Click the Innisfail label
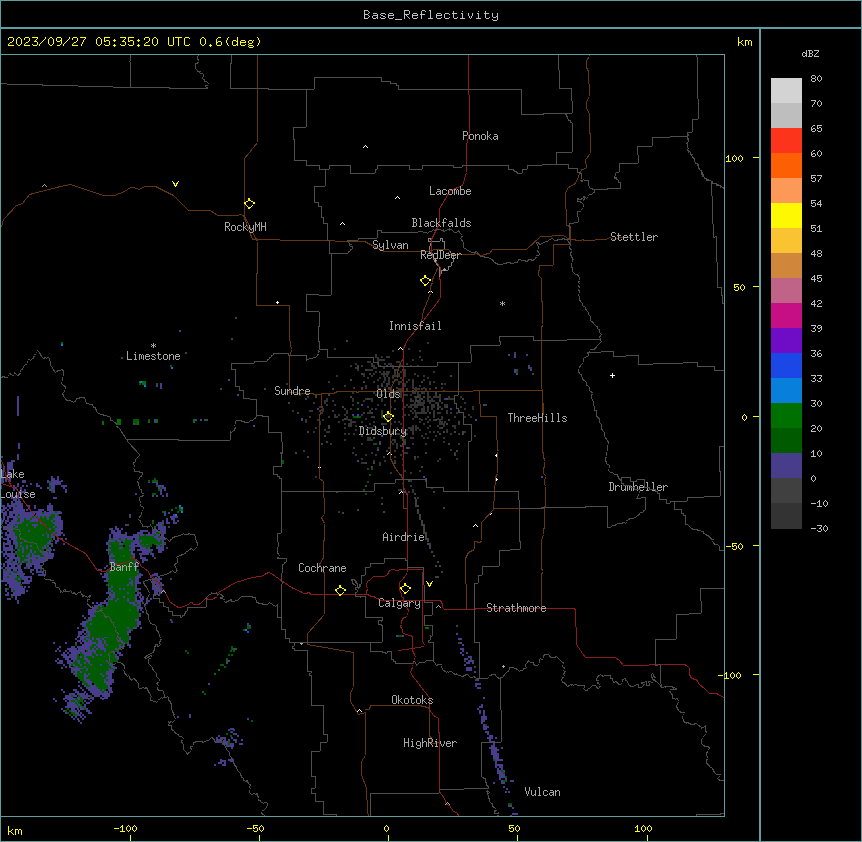This screenshot has width=862, height=842. click(415, 326)
